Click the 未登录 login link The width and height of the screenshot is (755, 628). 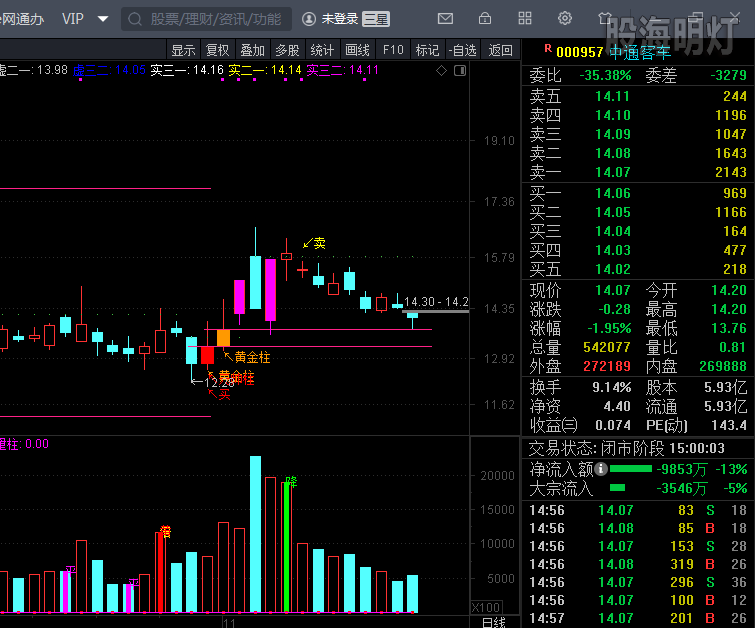point(339,19)
